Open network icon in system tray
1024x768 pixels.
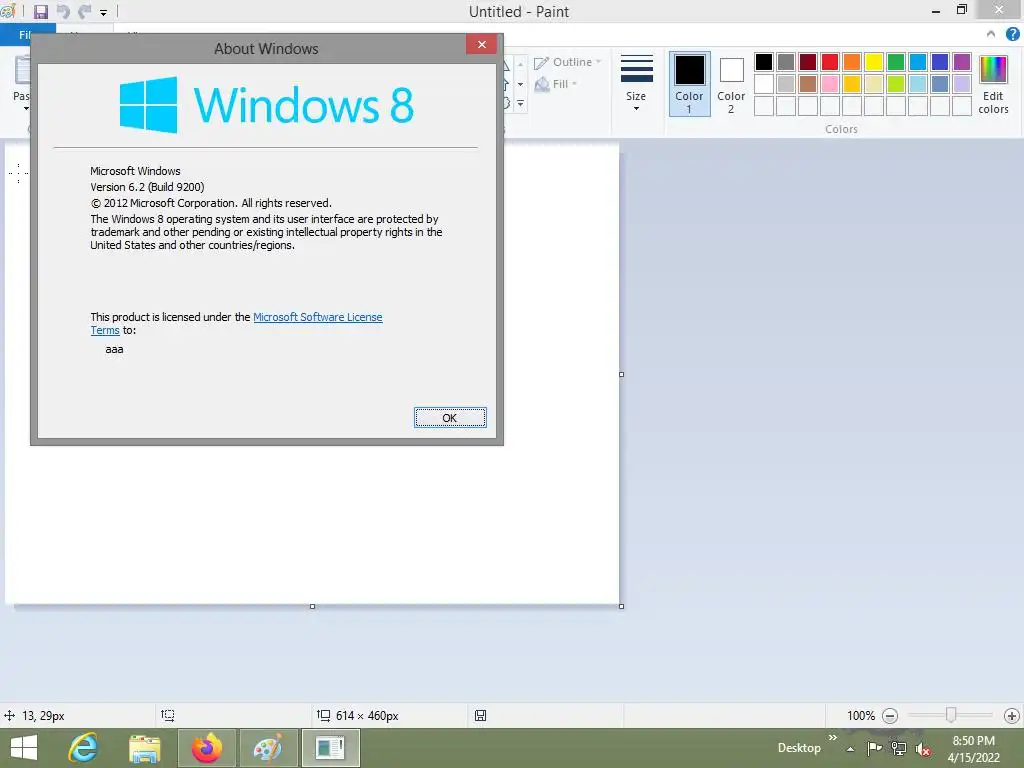(x=899, y=749)
